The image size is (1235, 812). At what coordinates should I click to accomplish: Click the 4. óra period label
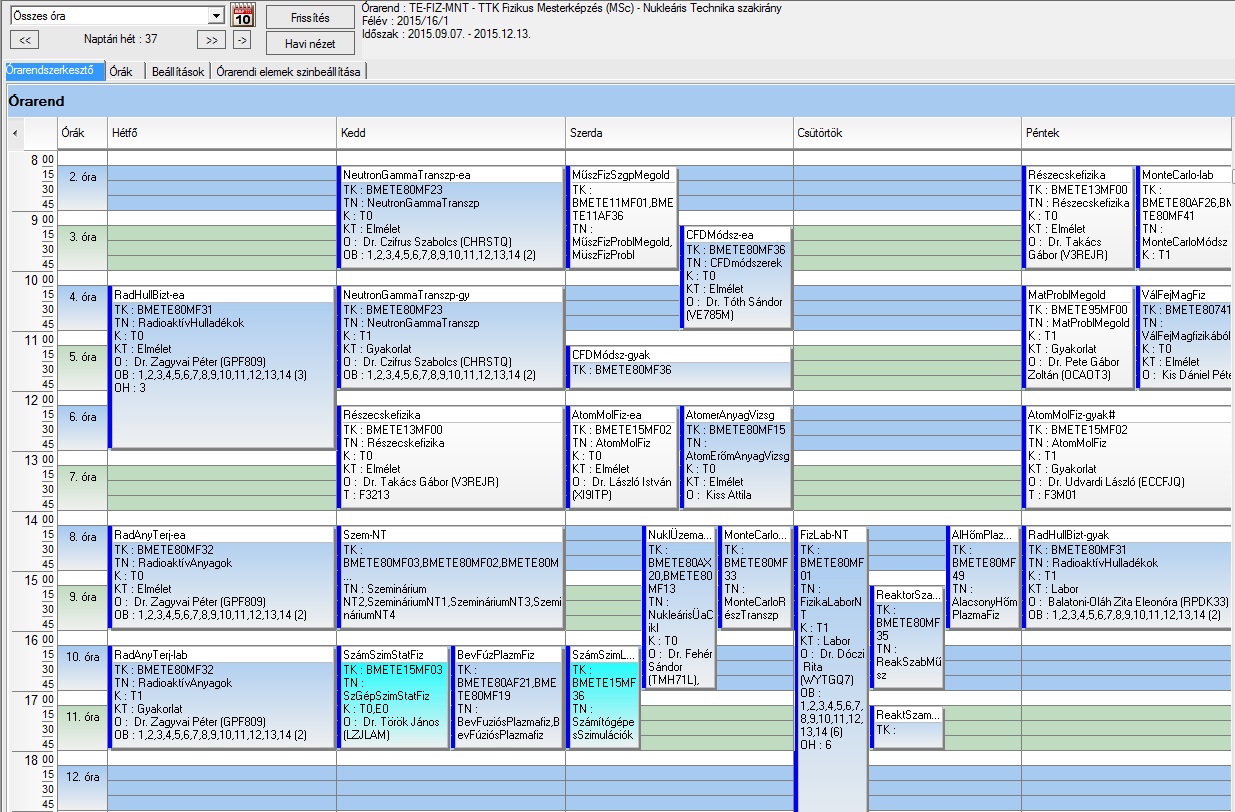[x=81, y=297]
